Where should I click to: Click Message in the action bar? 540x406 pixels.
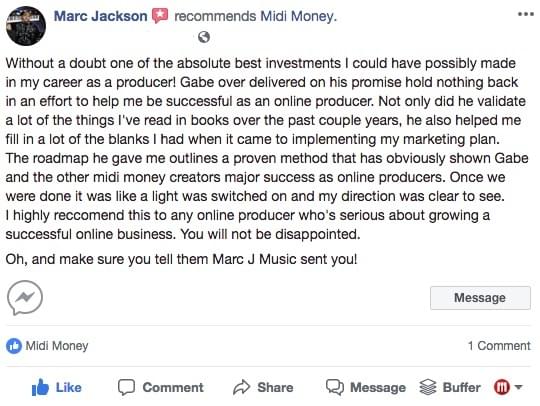pyautogui.click(x=366, y=387)
